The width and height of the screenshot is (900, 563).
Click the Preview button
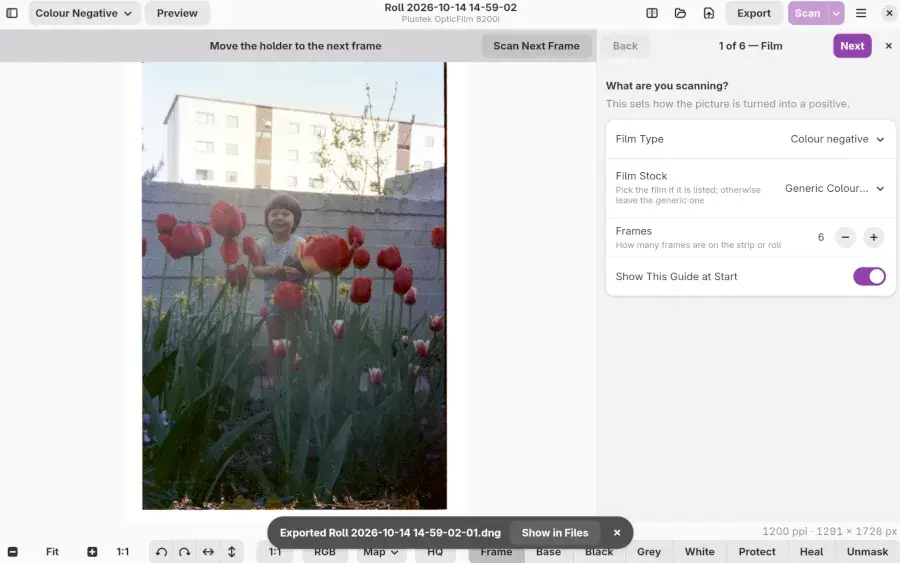(177, 13)
